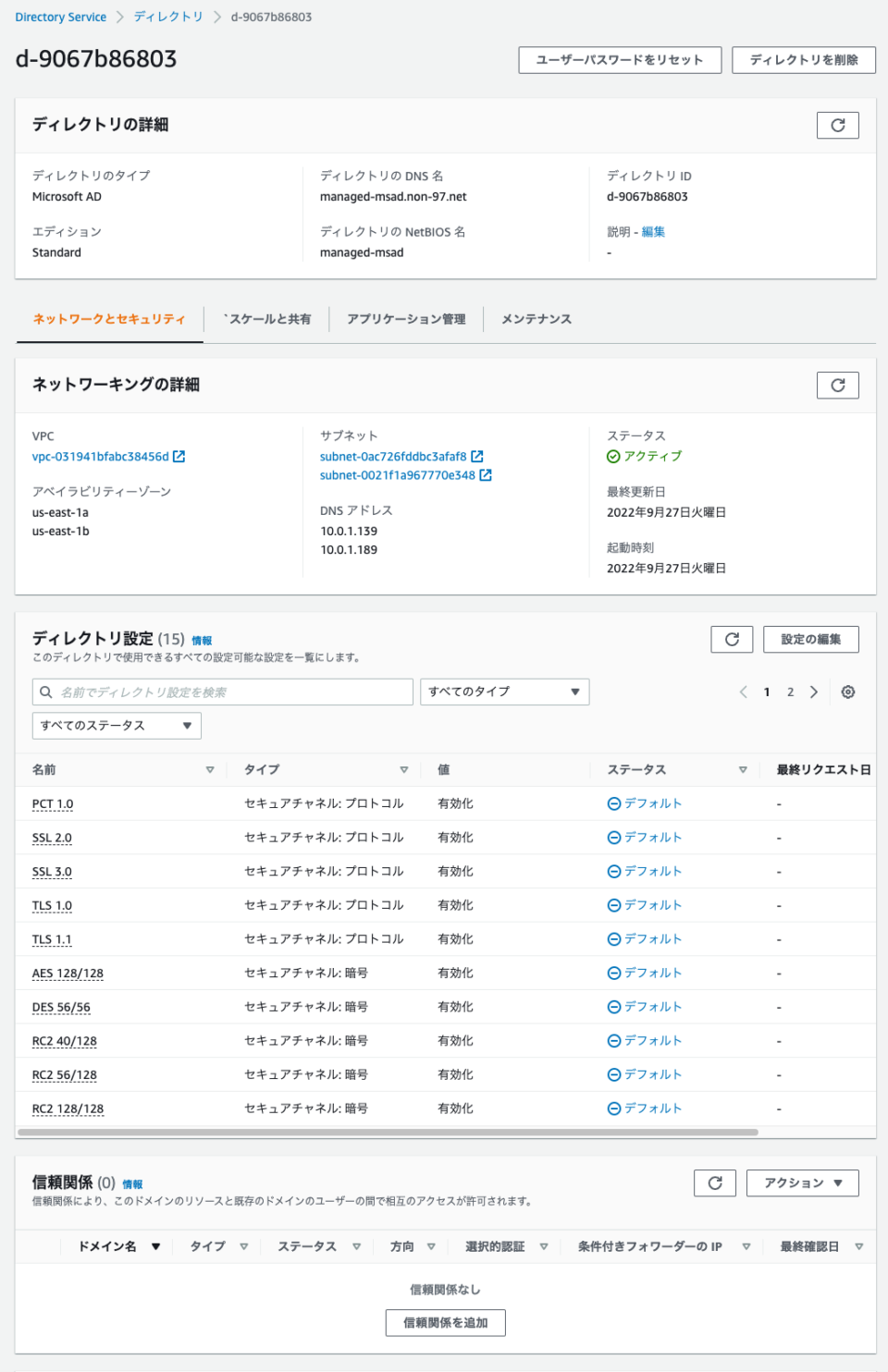Open the directory settings preferences gear
The height and width of the screenshot is (1372, 888).
click(848, 692)
